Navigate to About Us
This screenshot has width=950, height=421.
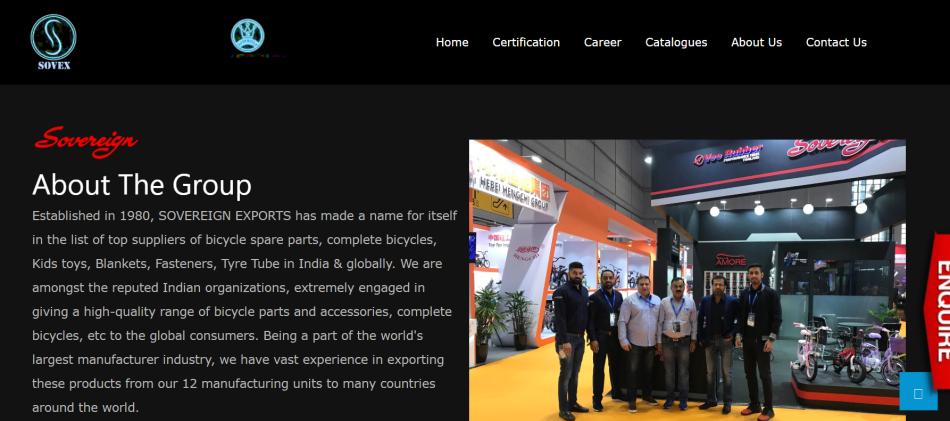[756, 42]
